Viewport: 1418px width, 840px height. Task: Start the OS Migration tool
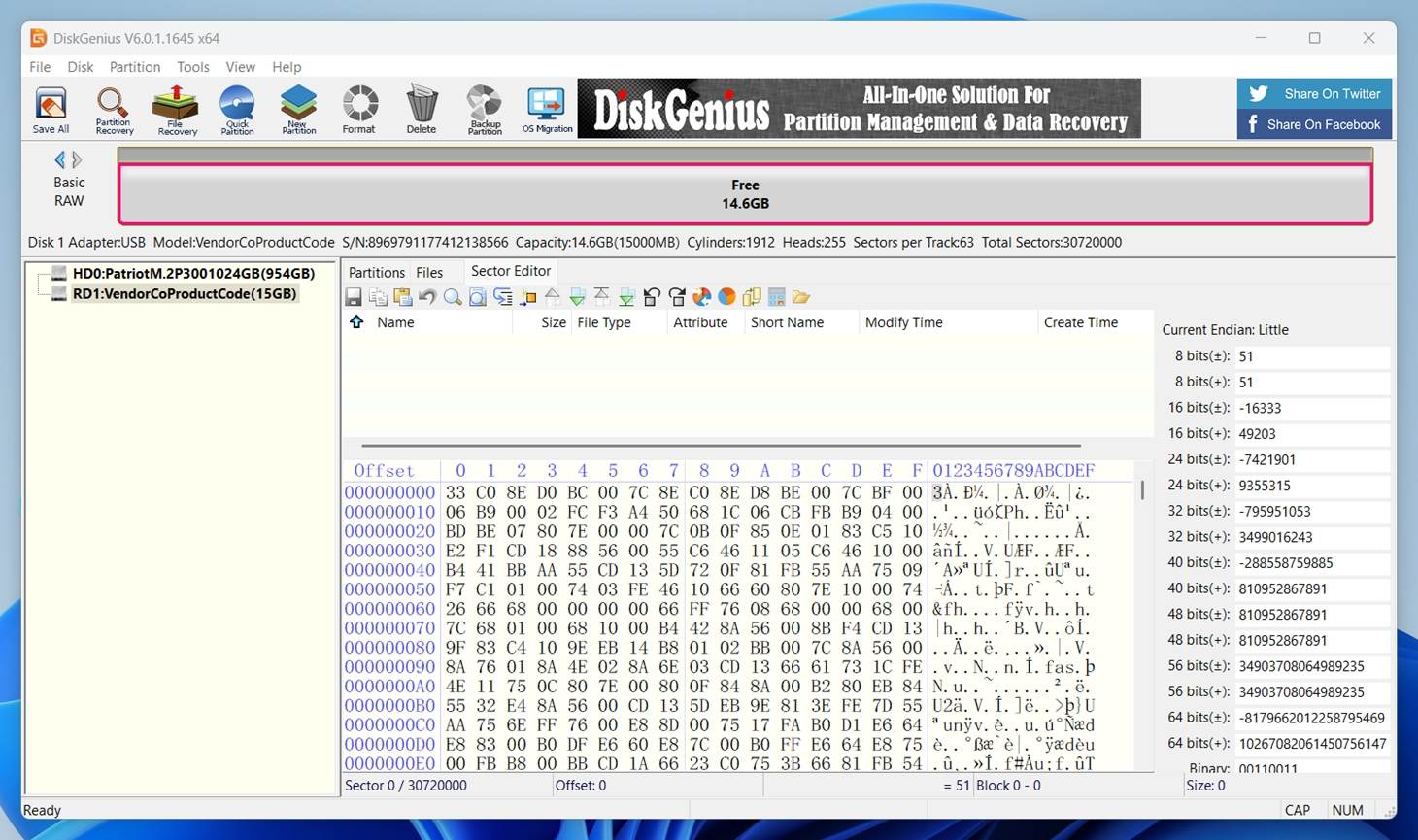point(547,110)
